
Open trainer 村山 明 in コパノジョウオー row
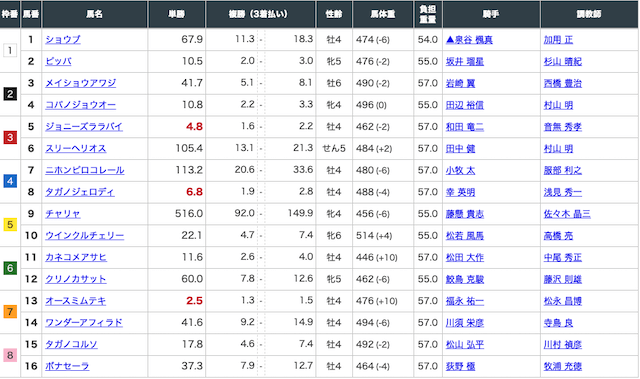point(558,105)
